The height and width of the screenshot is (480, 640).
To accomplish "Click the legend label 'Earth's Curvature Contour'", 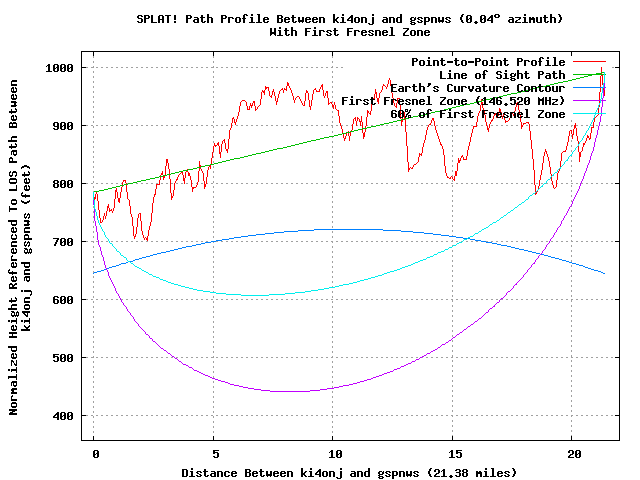I will 478,88.
